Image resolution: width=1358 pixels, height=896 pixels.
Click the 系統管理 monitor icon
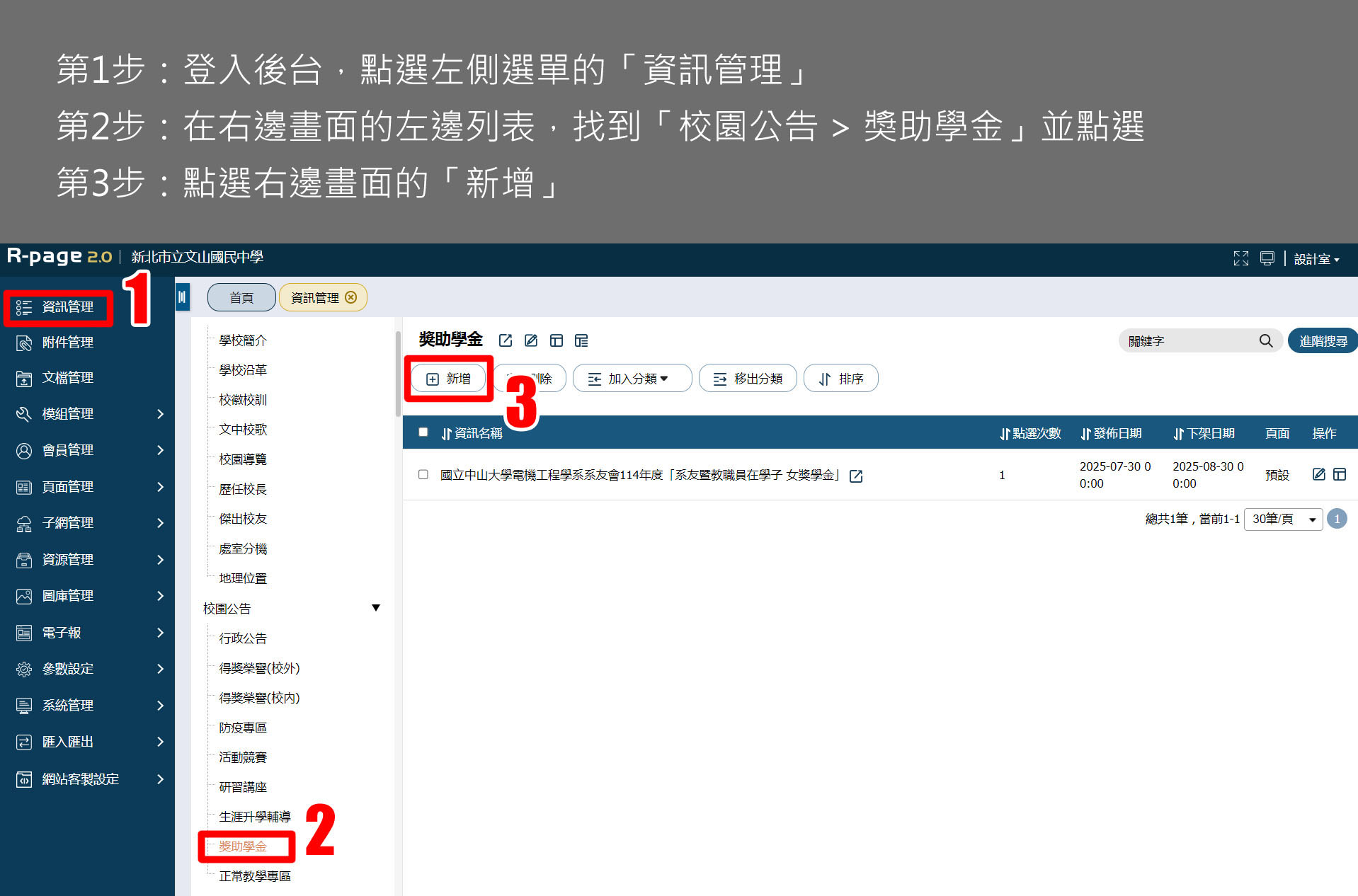[24, 706]
